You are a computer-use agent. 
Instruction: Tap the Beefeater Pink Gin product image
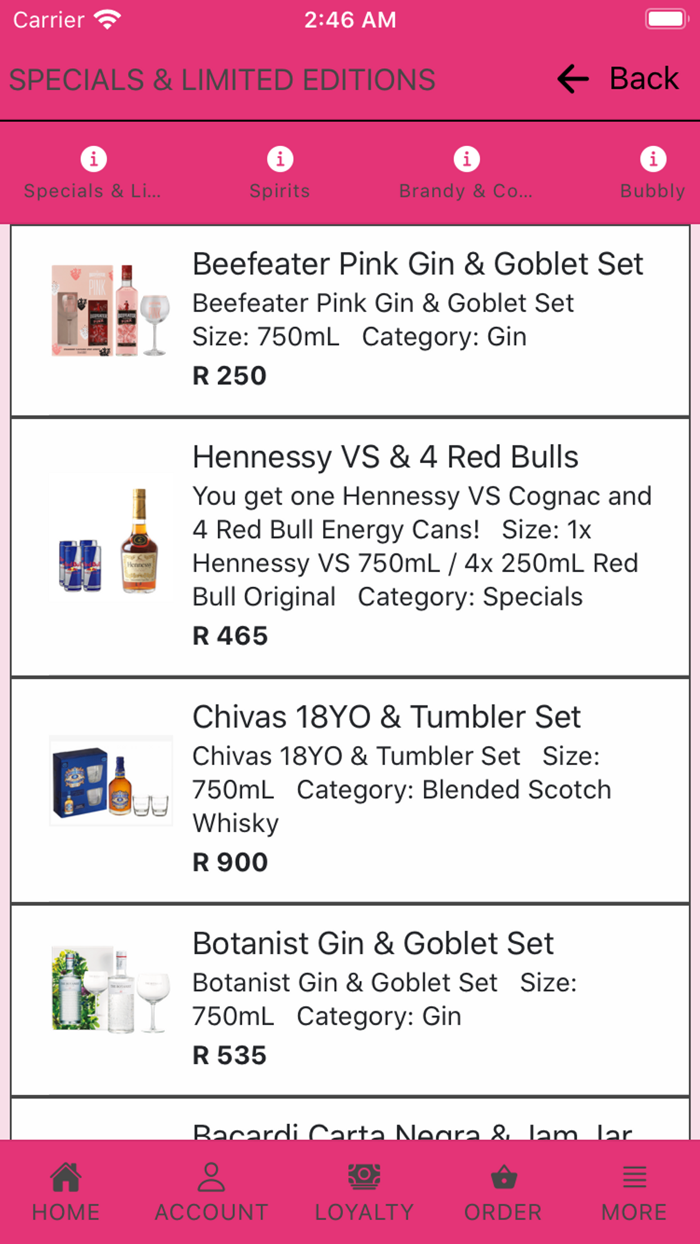click(x=111, y=310)
